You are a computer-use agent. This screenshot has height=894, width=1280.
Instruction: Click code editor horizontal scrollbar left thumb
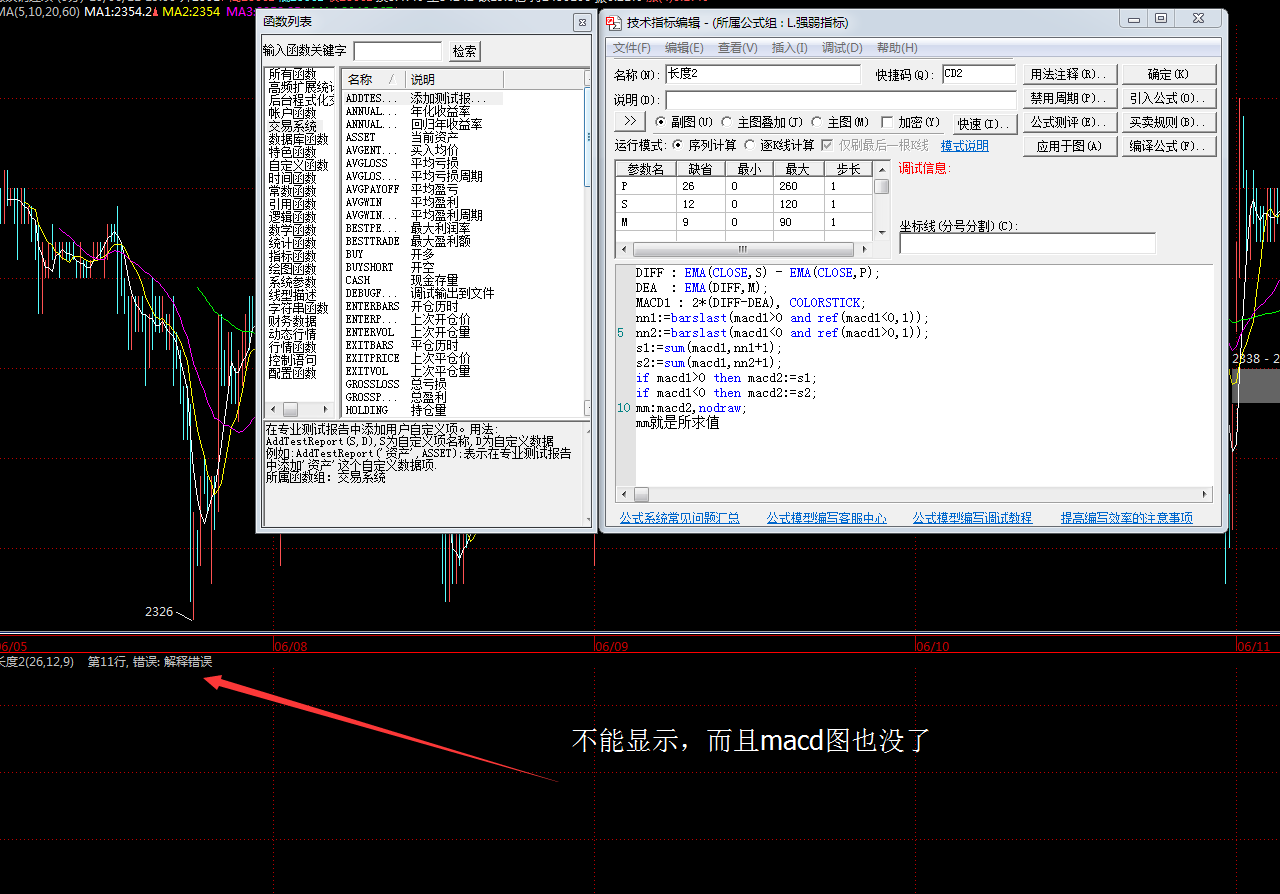point(641,495)
